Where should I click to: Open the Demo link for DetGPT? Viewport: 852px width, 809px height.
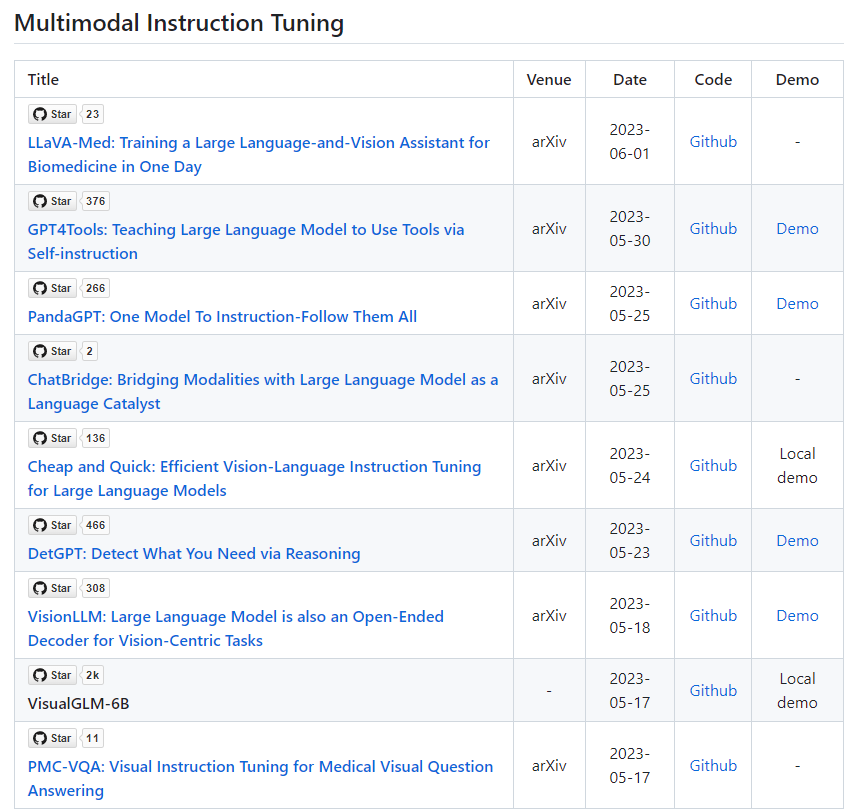click(x=797, y=541)
